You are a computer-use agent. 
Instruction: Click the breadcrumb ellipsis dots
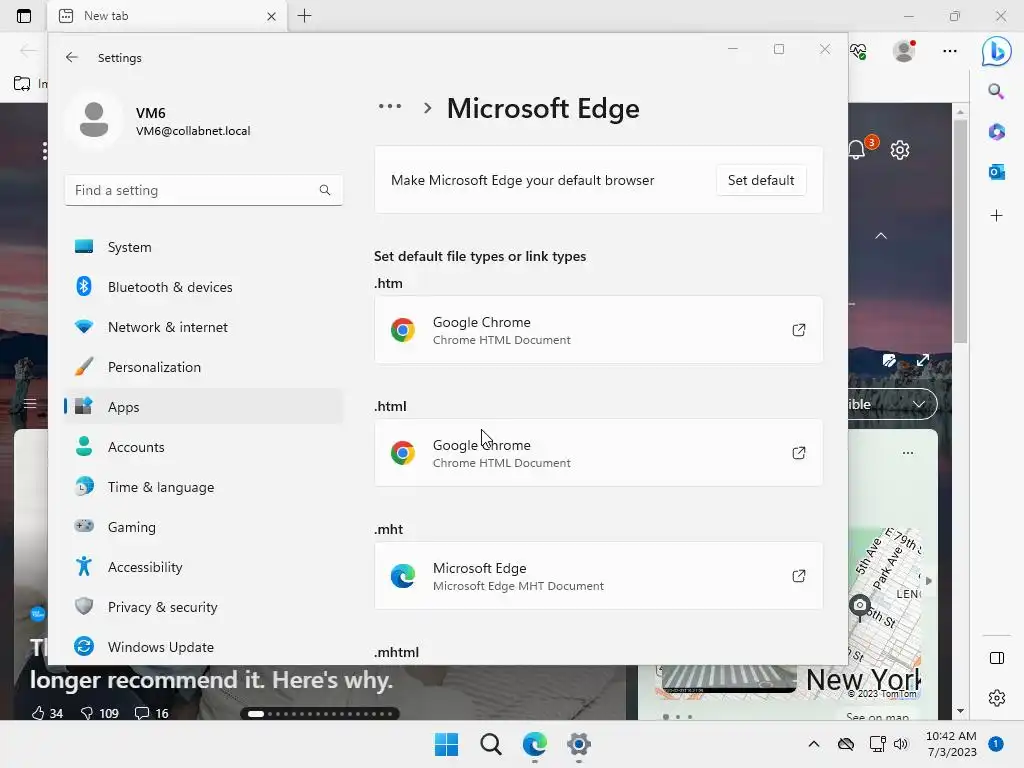pos(390,106)
